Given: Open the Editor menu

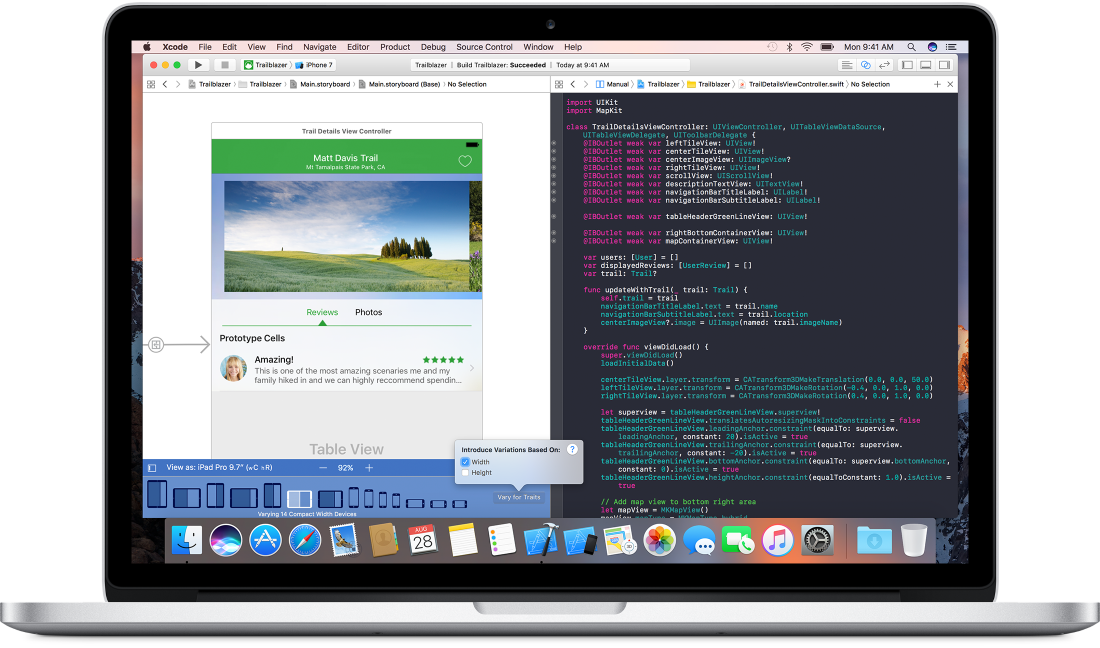Looking at the screenshot, I should point(358,47).
